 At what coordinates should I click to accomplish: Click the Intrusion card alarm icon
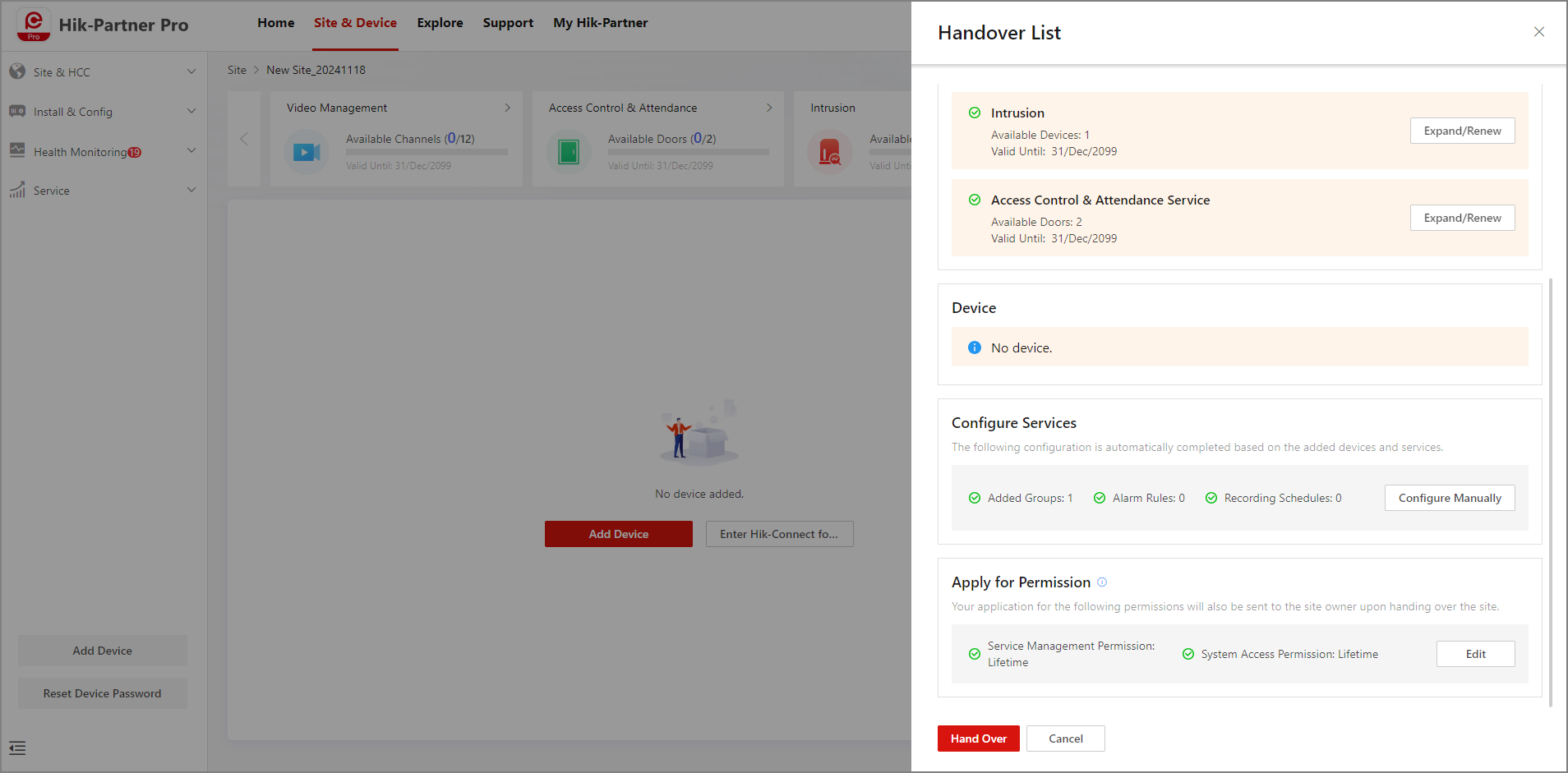pyautogui.click(x=830, y=152)
